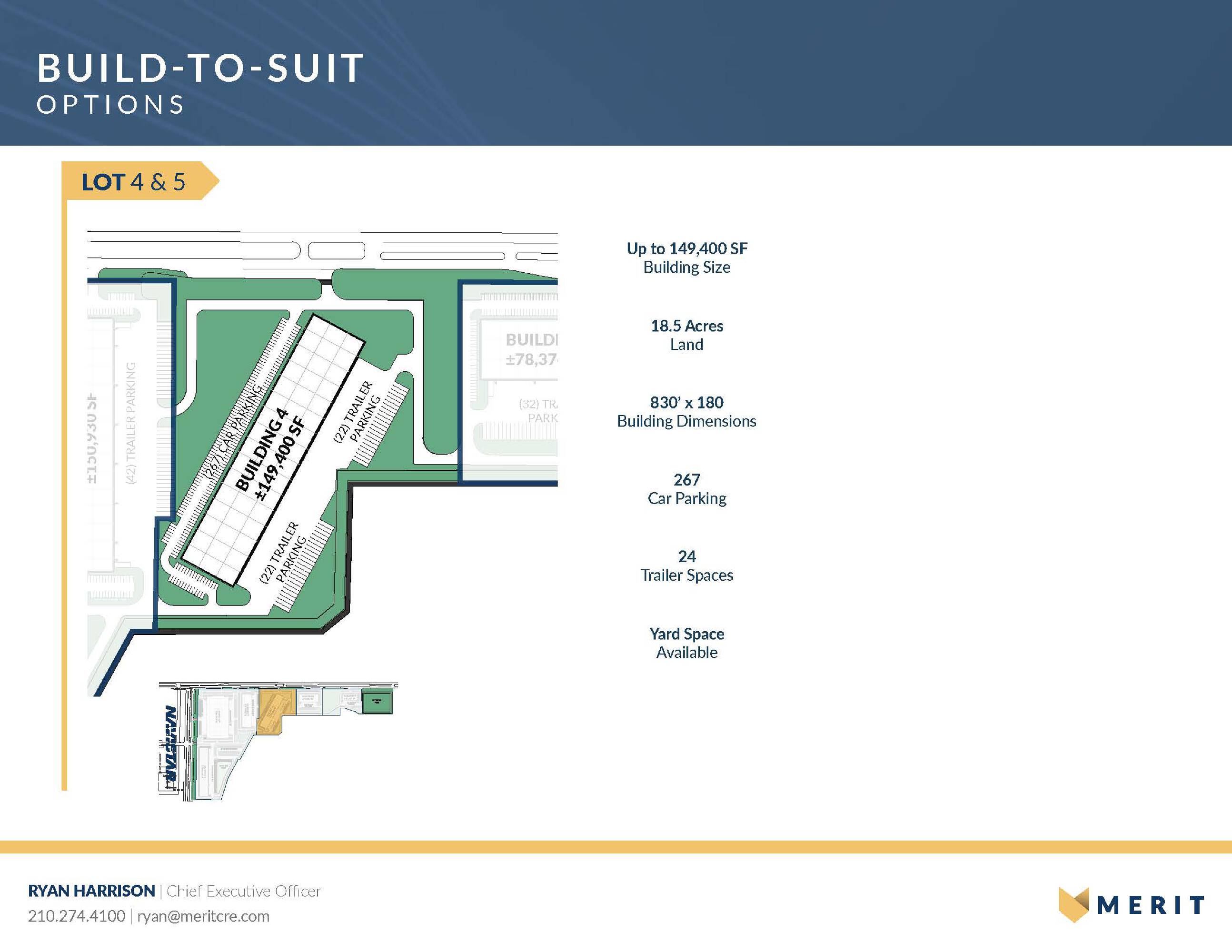This screenshot has width=1232, height=952.
Task: Click the upper (22) Trailer Parking label
Action: [x=358, y=412]
